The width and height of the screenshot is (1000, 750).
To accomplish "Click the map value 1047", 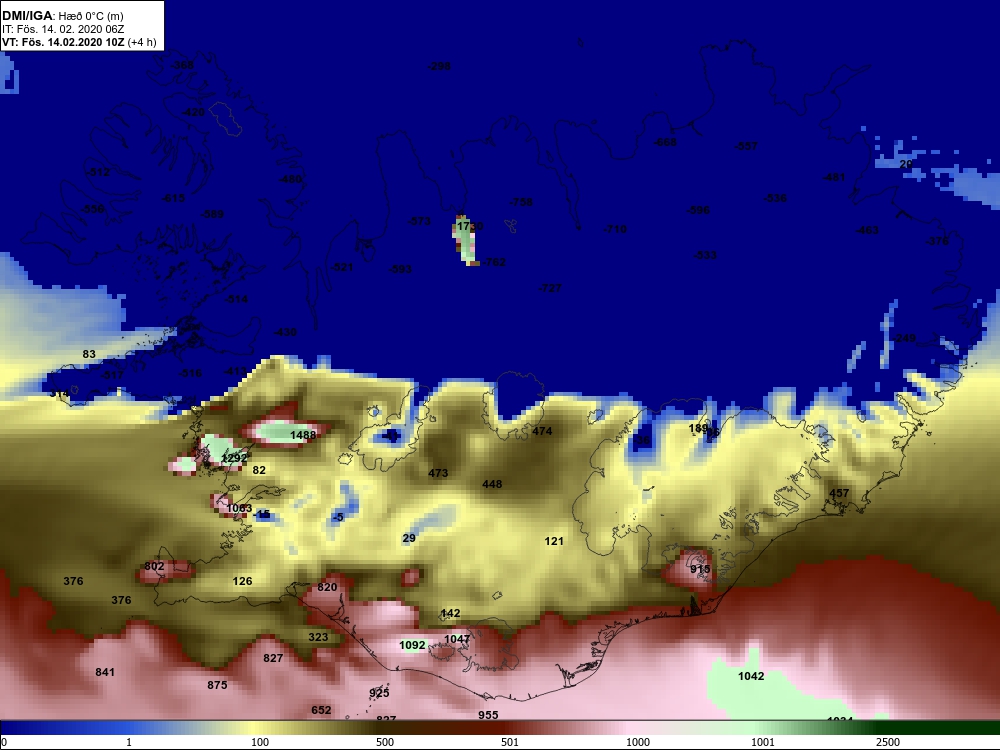I will [457, 639].
